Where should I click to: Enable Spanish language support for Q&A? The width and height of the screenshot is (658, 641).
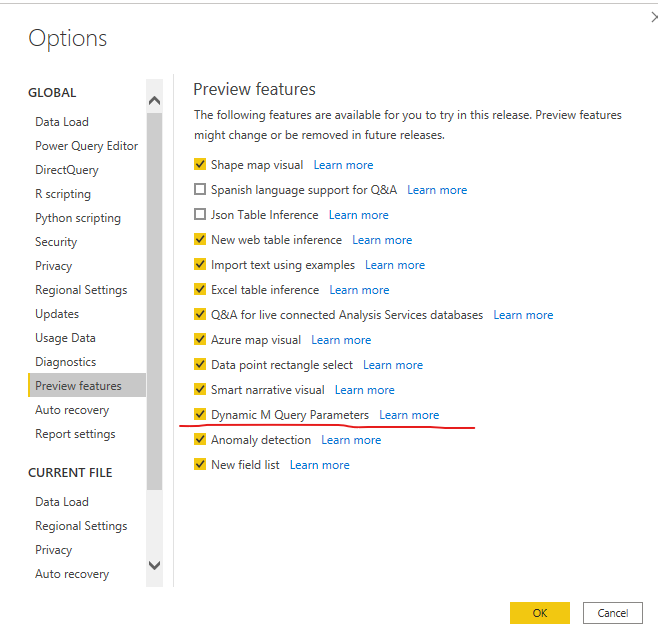(200, 189)
